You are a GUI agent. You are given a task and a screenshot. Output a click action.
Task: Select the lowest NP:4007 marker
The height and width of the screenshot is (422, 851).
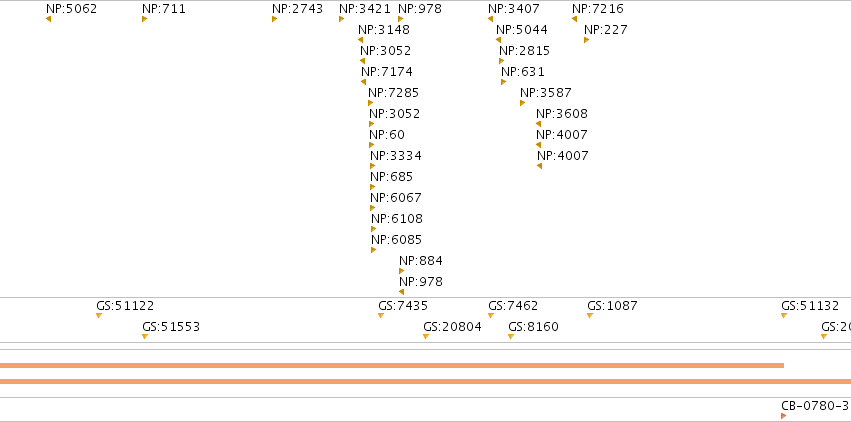(539, 166)
